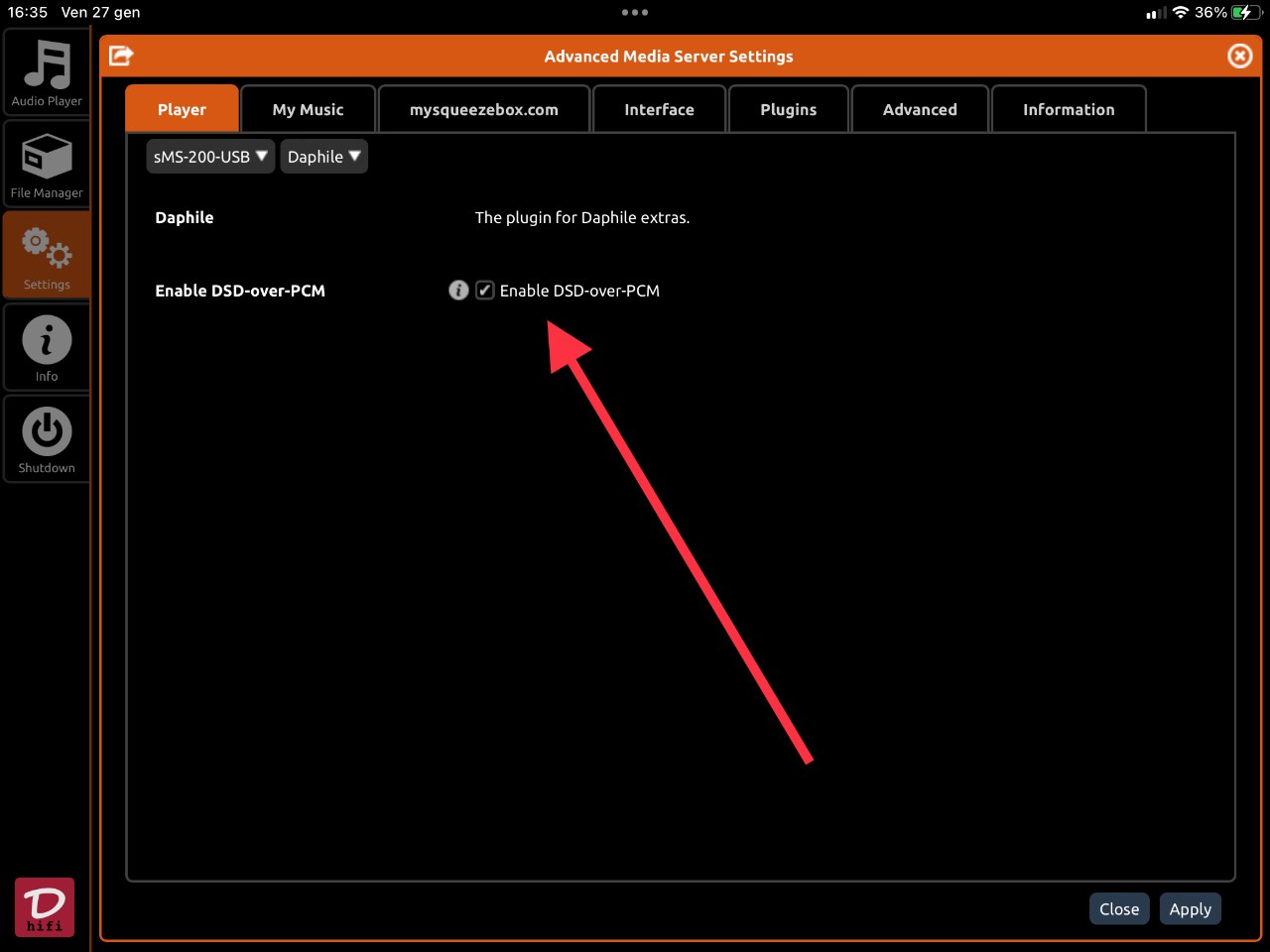
Task: Tap the Wi-Fi status icon
Action: tap(1181, 13)
